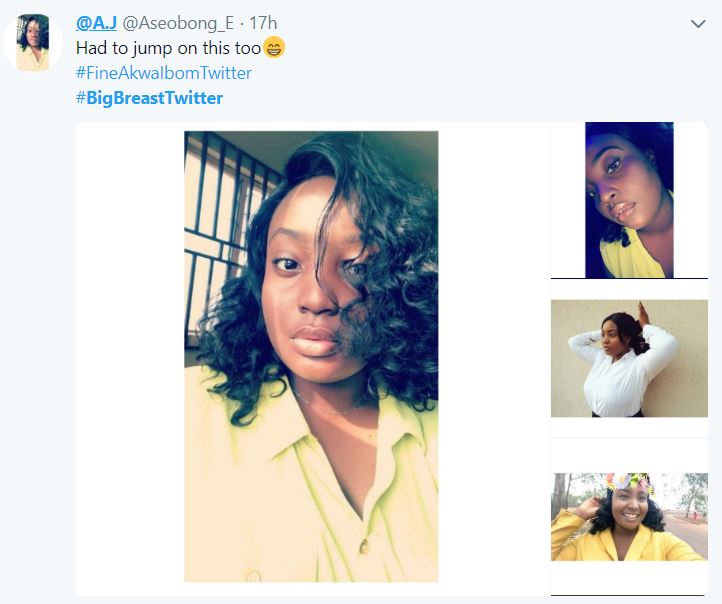Open the large main selfie photo

click(311, 355)
